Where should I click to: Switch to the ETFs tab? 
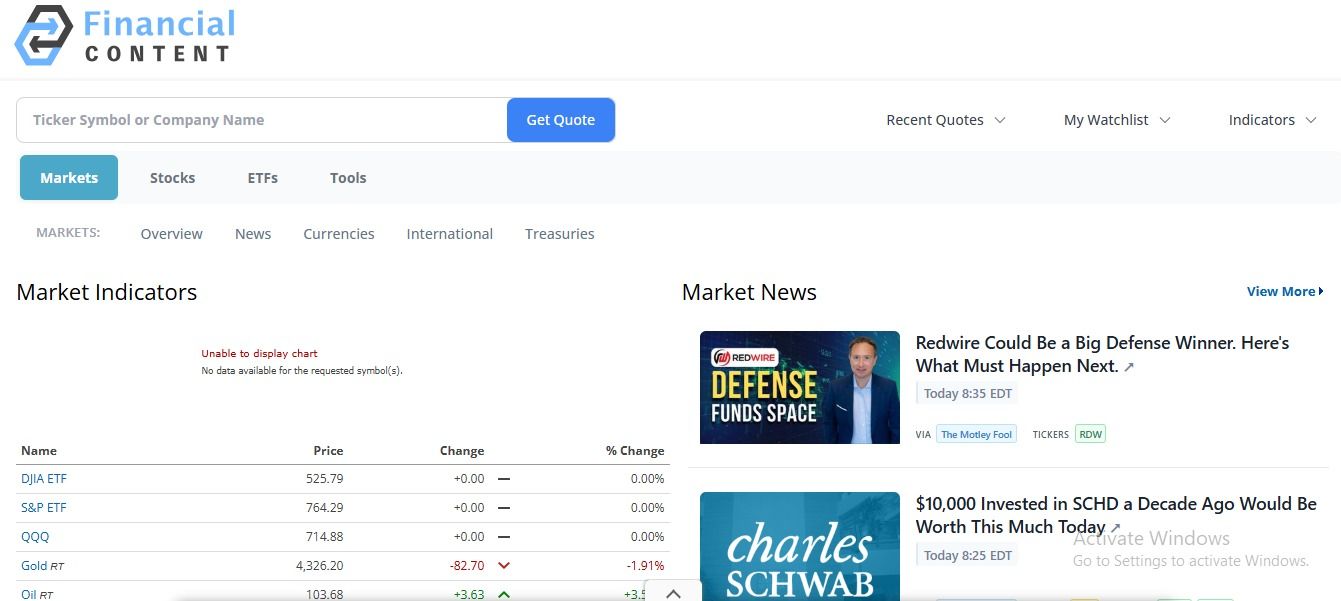(x=263, y=178)
